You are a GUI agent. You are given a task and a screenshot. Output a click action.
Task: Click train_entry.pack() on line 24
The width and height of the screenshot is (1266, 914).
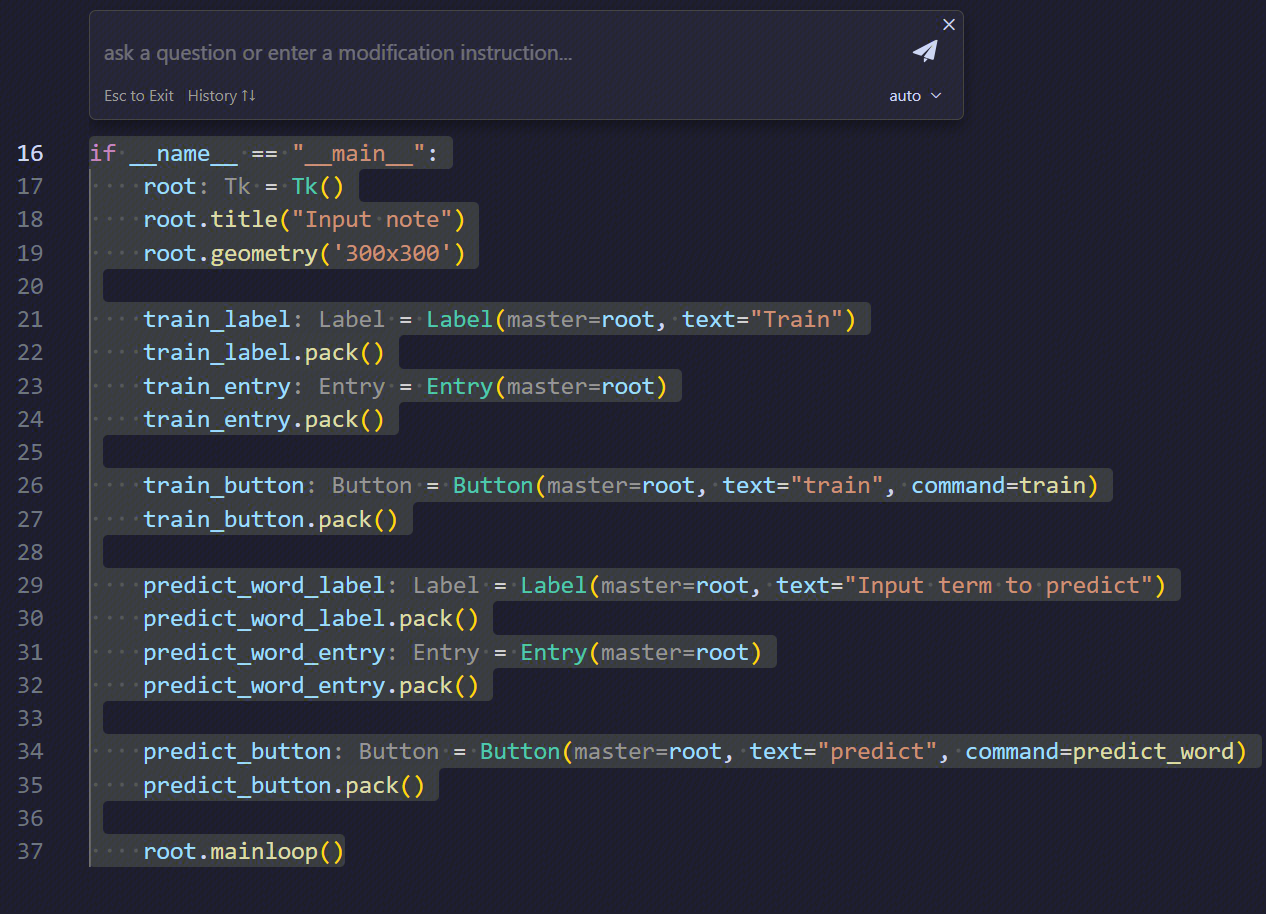coord(263,419)
